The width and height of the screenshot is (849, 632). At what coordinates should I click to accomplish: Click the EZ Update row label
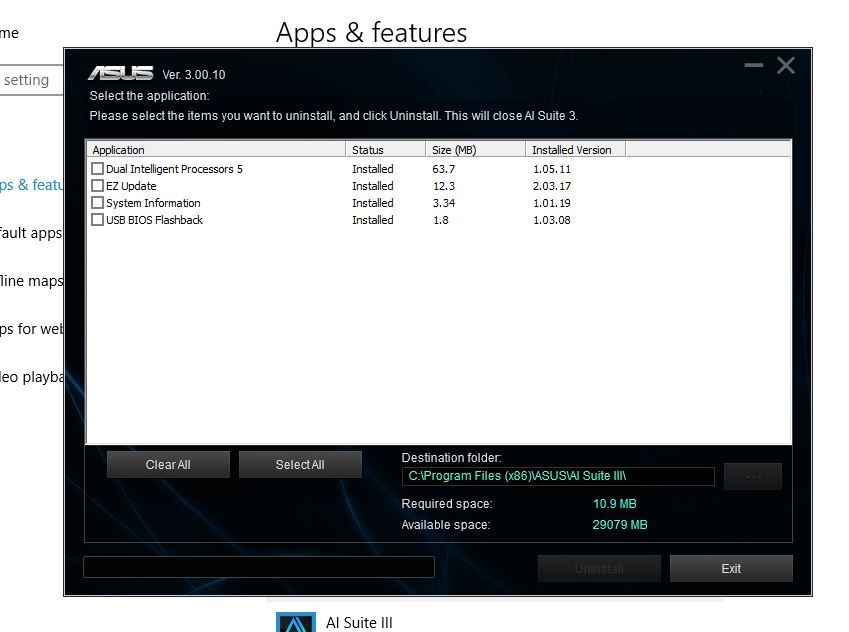(x=131, y=186)
